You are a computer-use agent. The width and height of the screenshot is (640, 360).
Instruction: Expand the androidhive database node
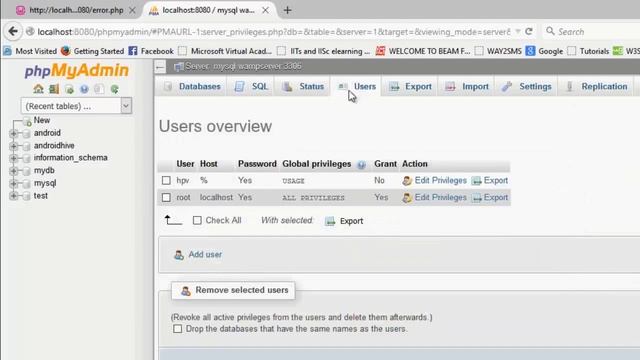[13, 146]
